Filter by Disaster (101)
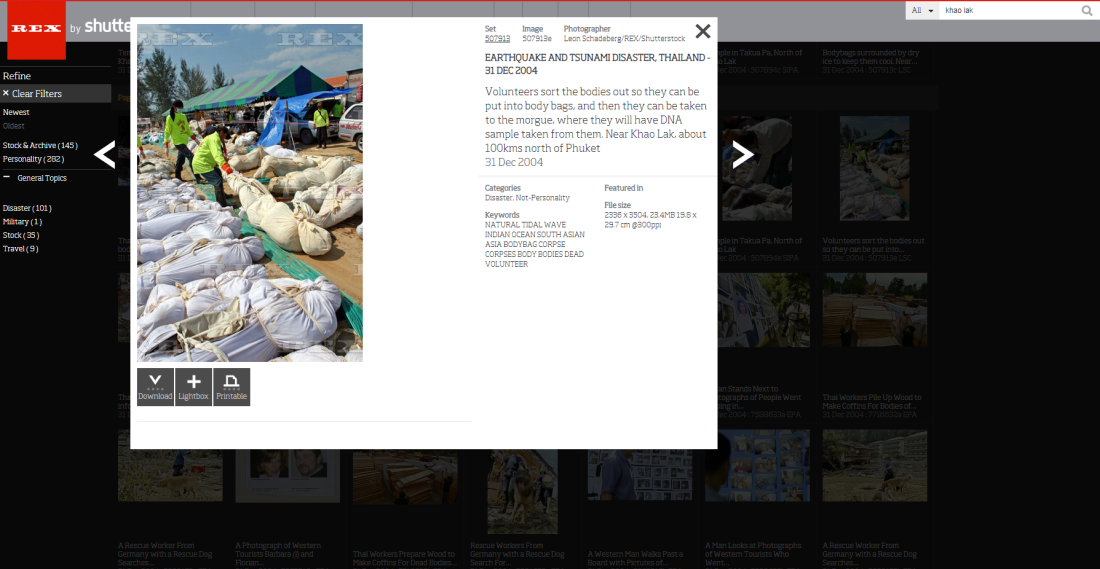 tap(27, 208)
